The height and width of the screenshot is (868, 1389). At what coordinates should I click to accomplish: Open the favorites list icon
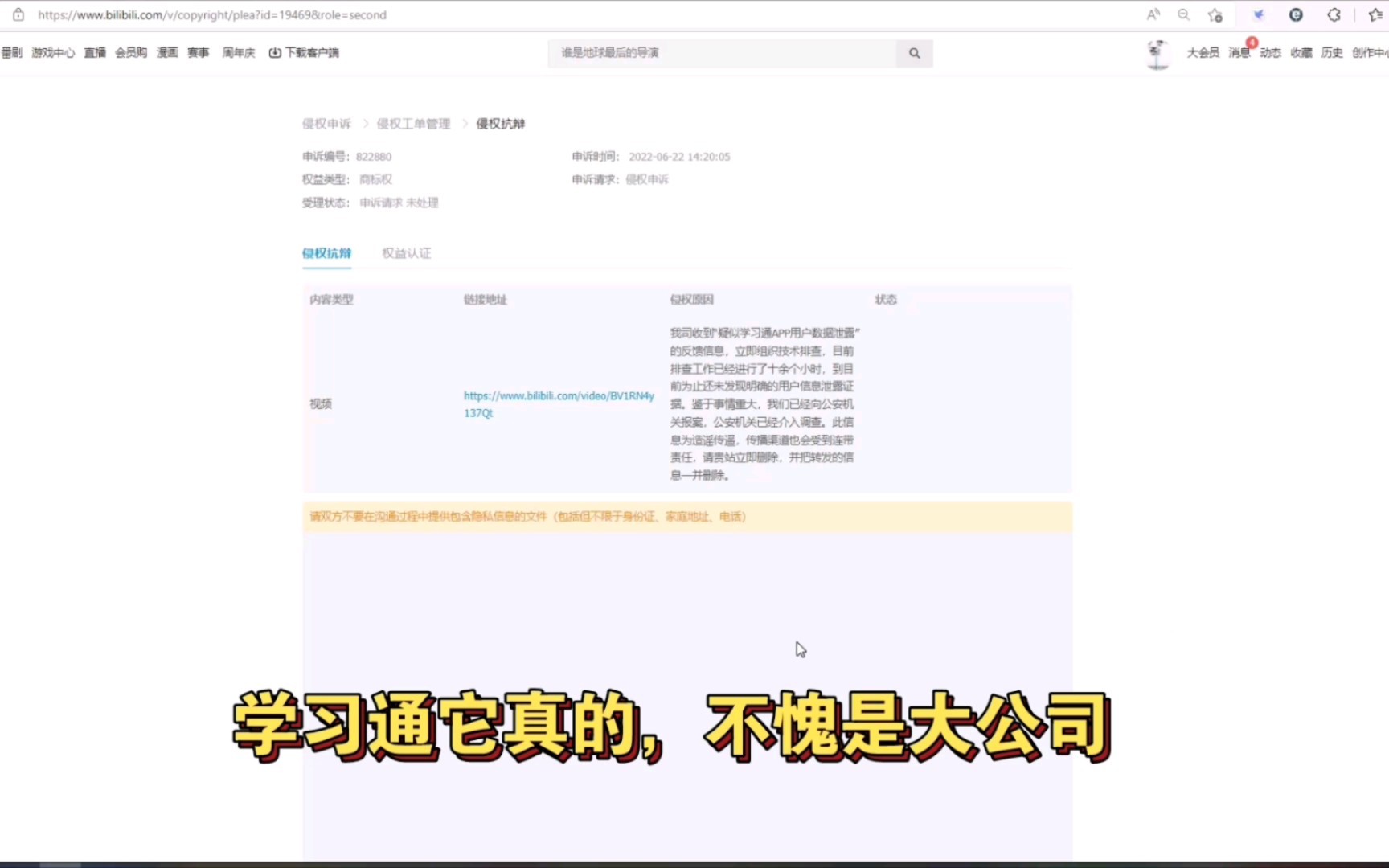1375,14
